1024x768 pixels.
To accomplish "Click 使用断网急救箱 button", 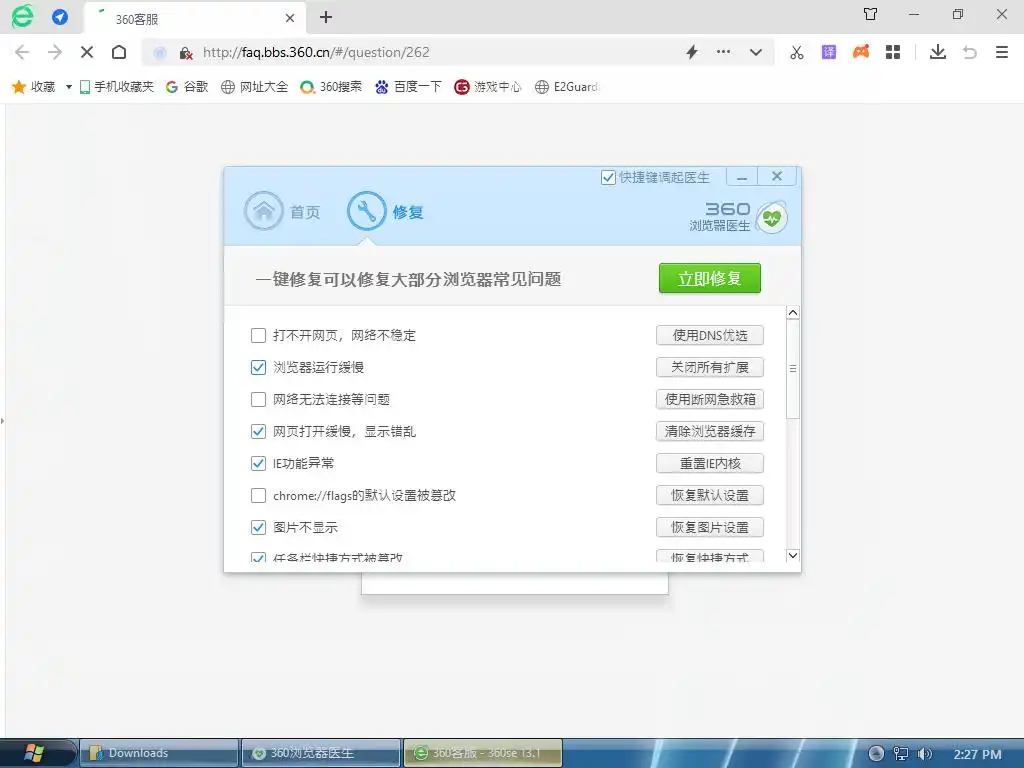I will point(710,400).
